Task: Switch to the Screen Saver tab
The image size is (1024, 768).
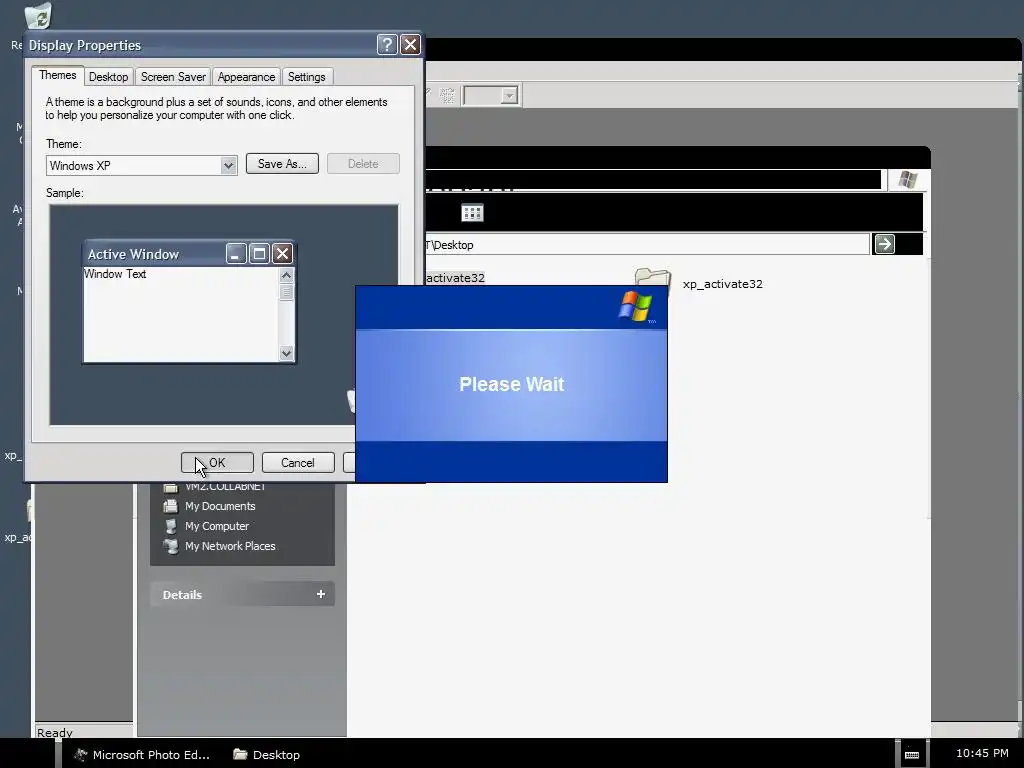Action: (173, 76)
